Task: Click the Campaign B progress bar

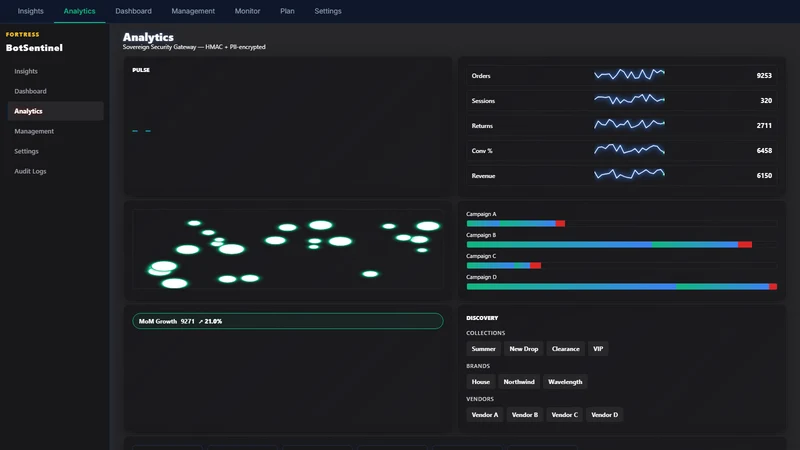Action: click(x=621, y=245)
